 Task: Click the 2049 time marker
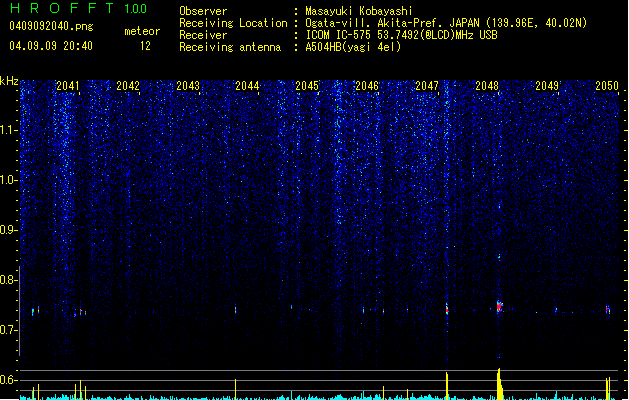click(547, 86)
